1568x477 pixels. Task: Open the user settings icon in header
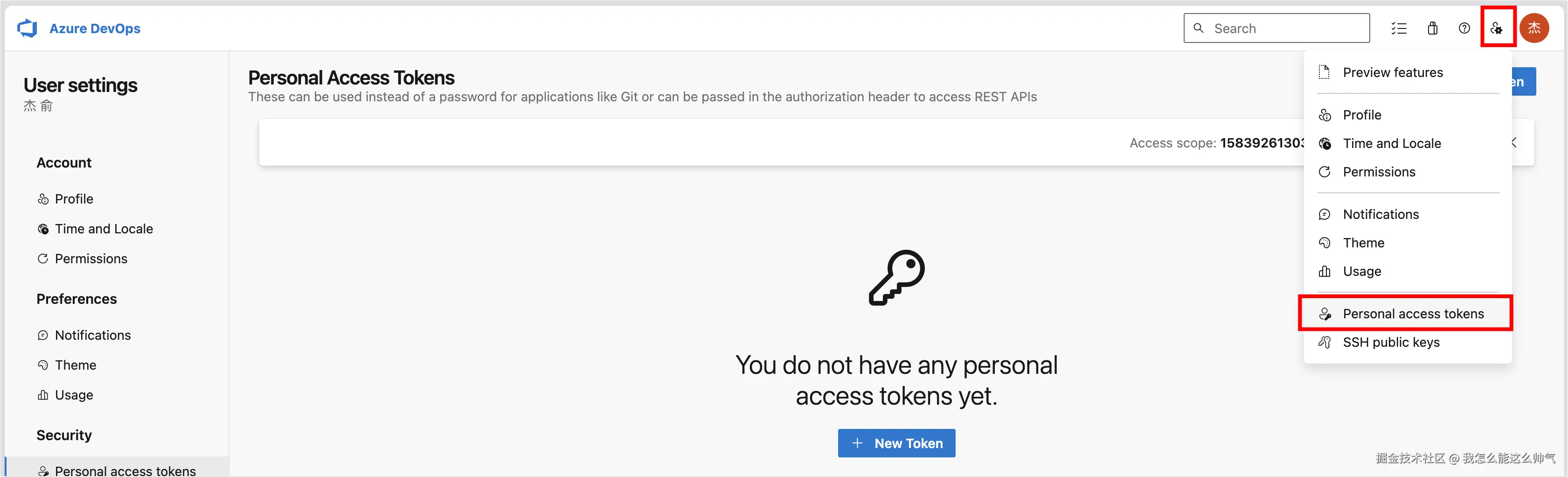(1497, 28)
